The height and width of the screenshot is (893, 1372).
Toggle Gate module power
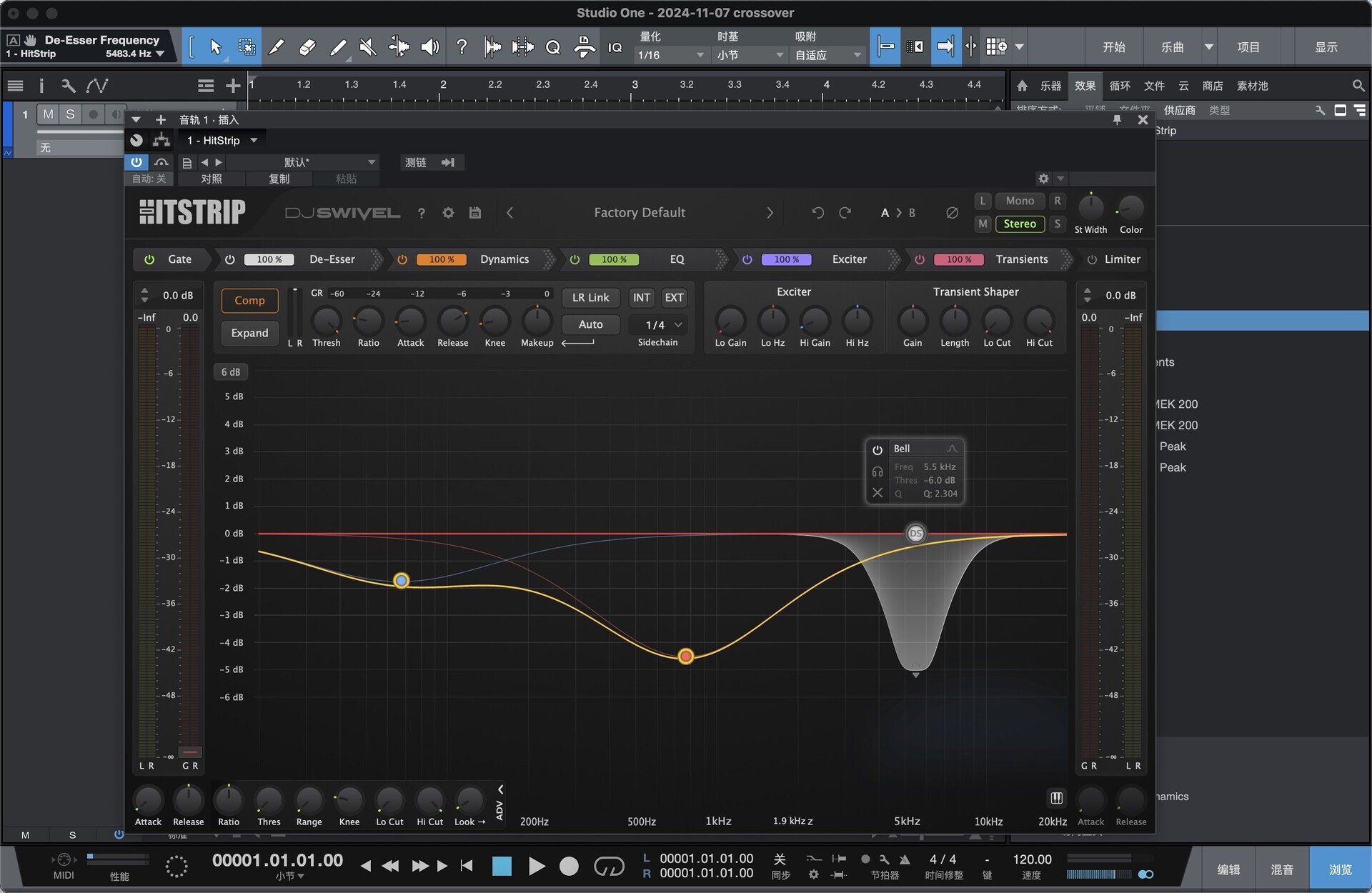pos(149,259)
